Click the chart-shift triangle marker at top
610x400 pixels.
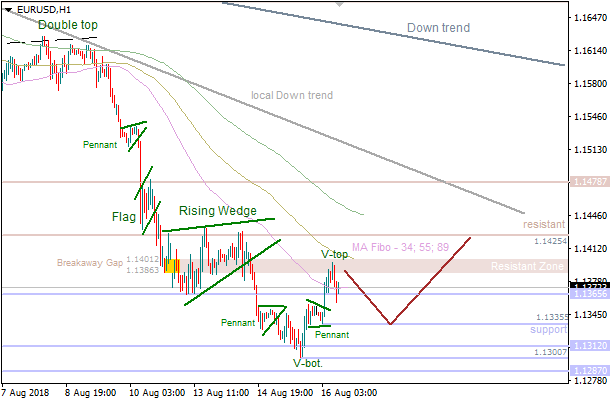coord(343,5)
